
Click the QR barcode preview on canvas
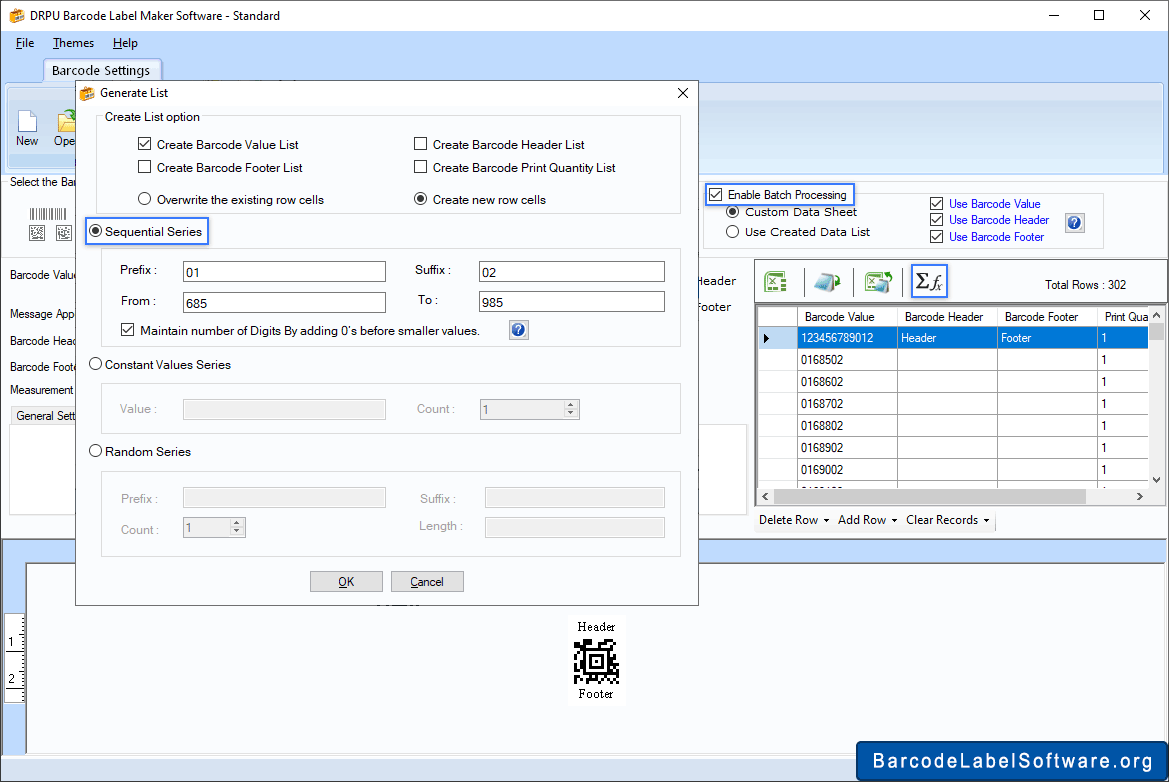[596, 661]
